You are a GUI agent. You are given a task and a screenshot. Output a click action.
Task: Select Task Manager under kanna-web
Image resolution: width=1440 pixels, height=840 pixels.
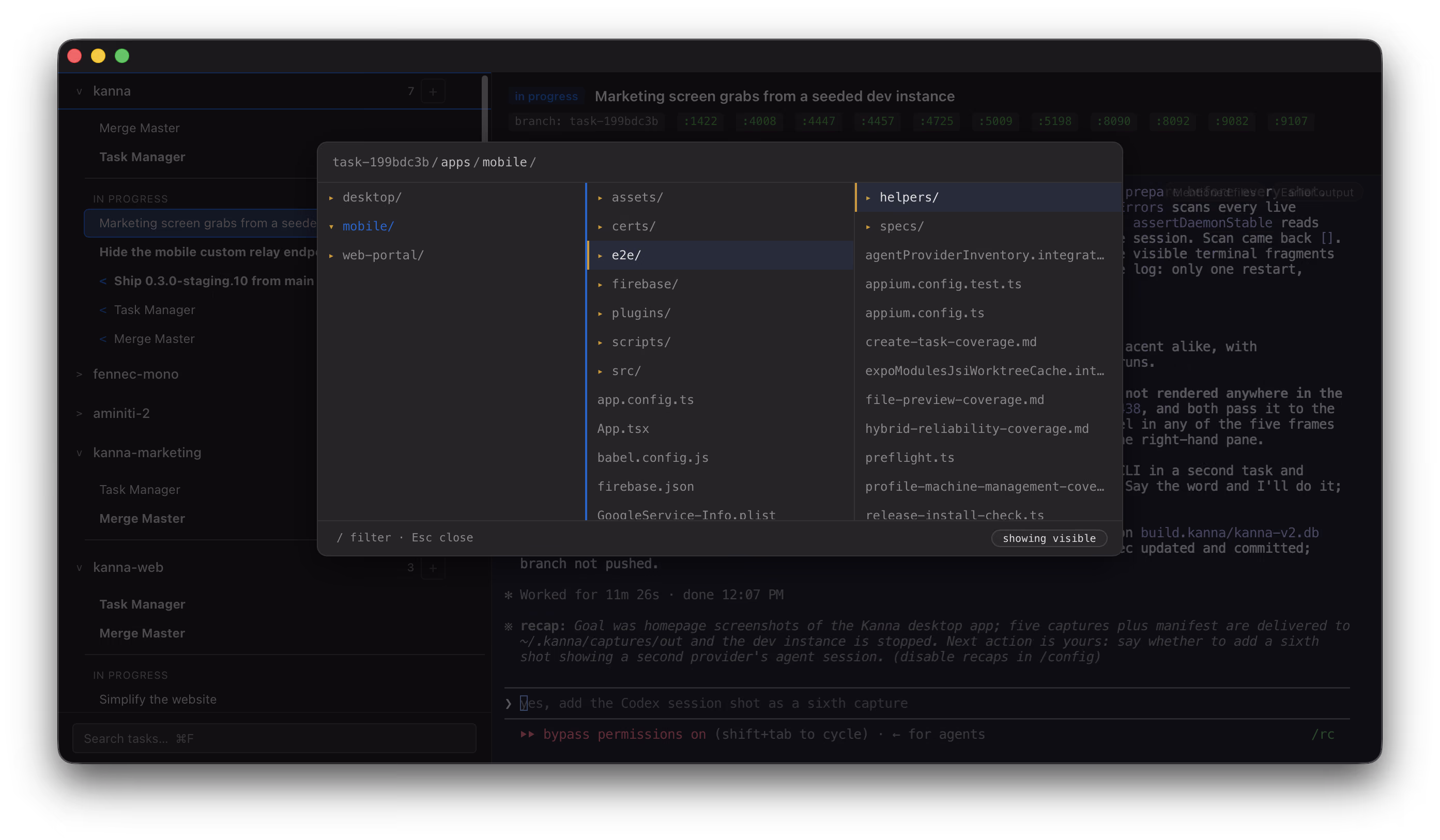[142, 604]
